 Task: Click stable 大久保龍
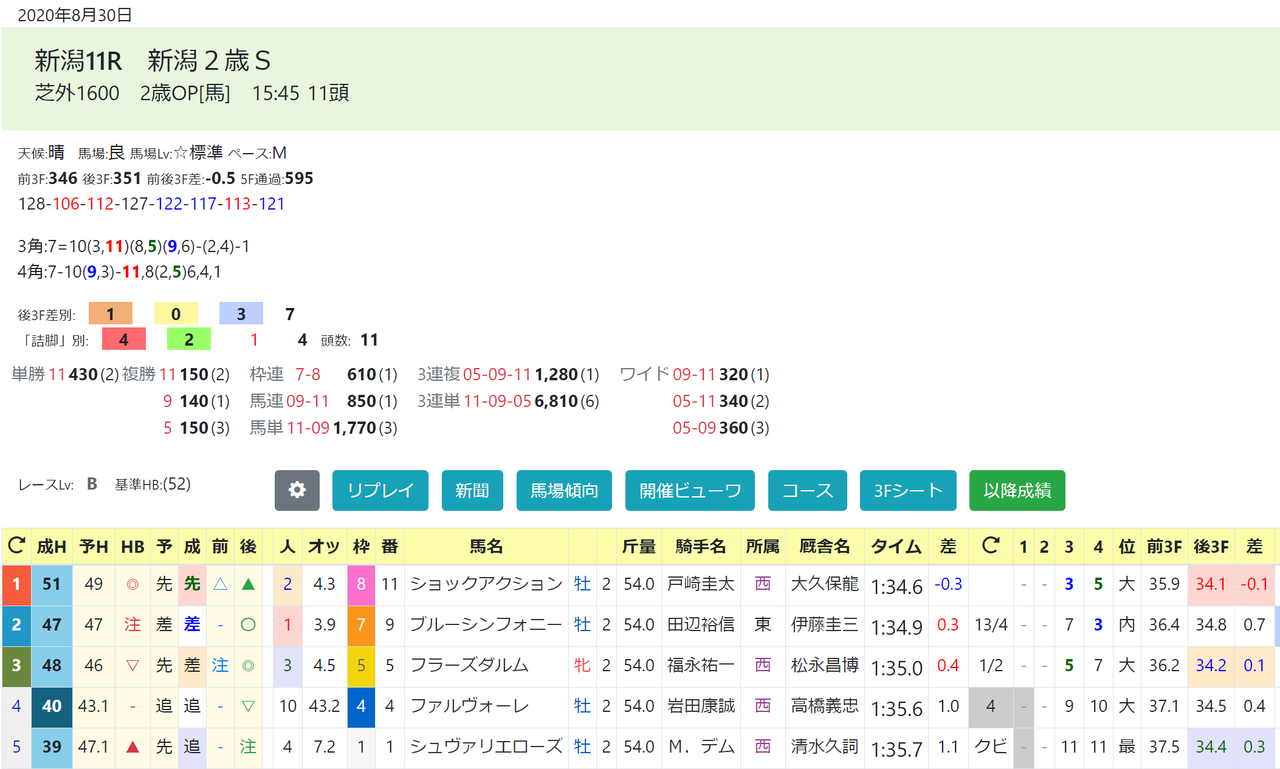click(x=825, y=584)
